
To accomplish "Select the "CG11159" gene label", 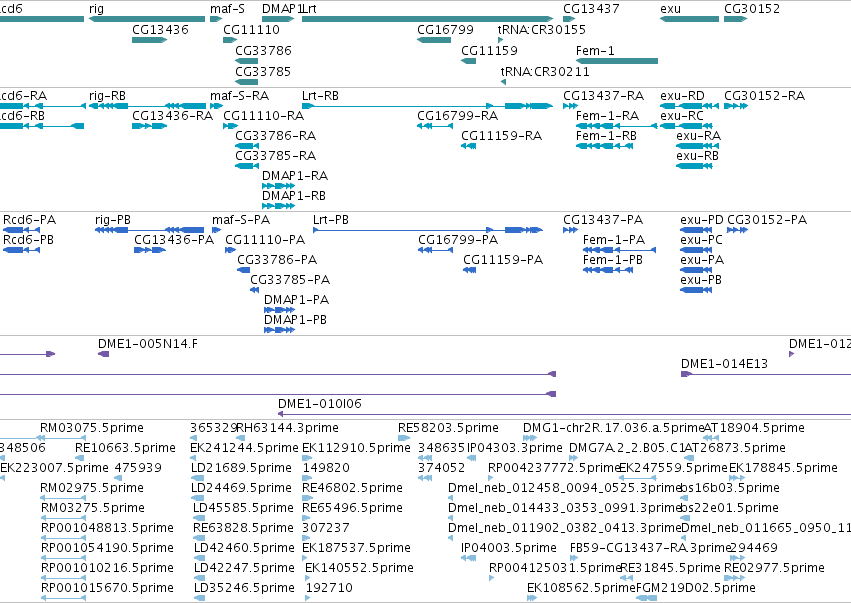I will (489, 50).
